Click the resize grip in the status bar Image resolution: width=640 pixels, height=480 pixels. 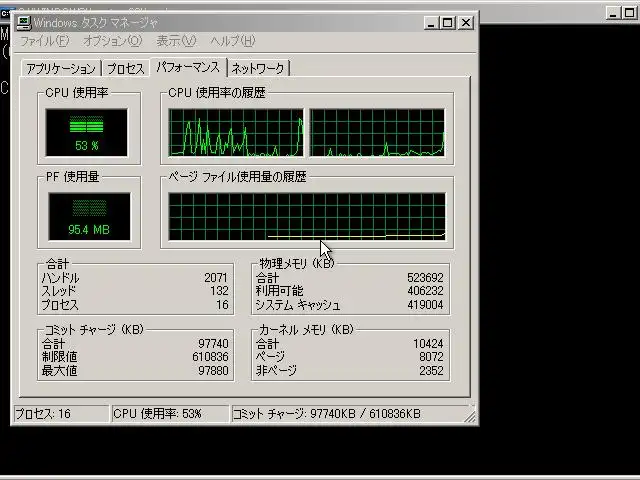coord(470,416)
